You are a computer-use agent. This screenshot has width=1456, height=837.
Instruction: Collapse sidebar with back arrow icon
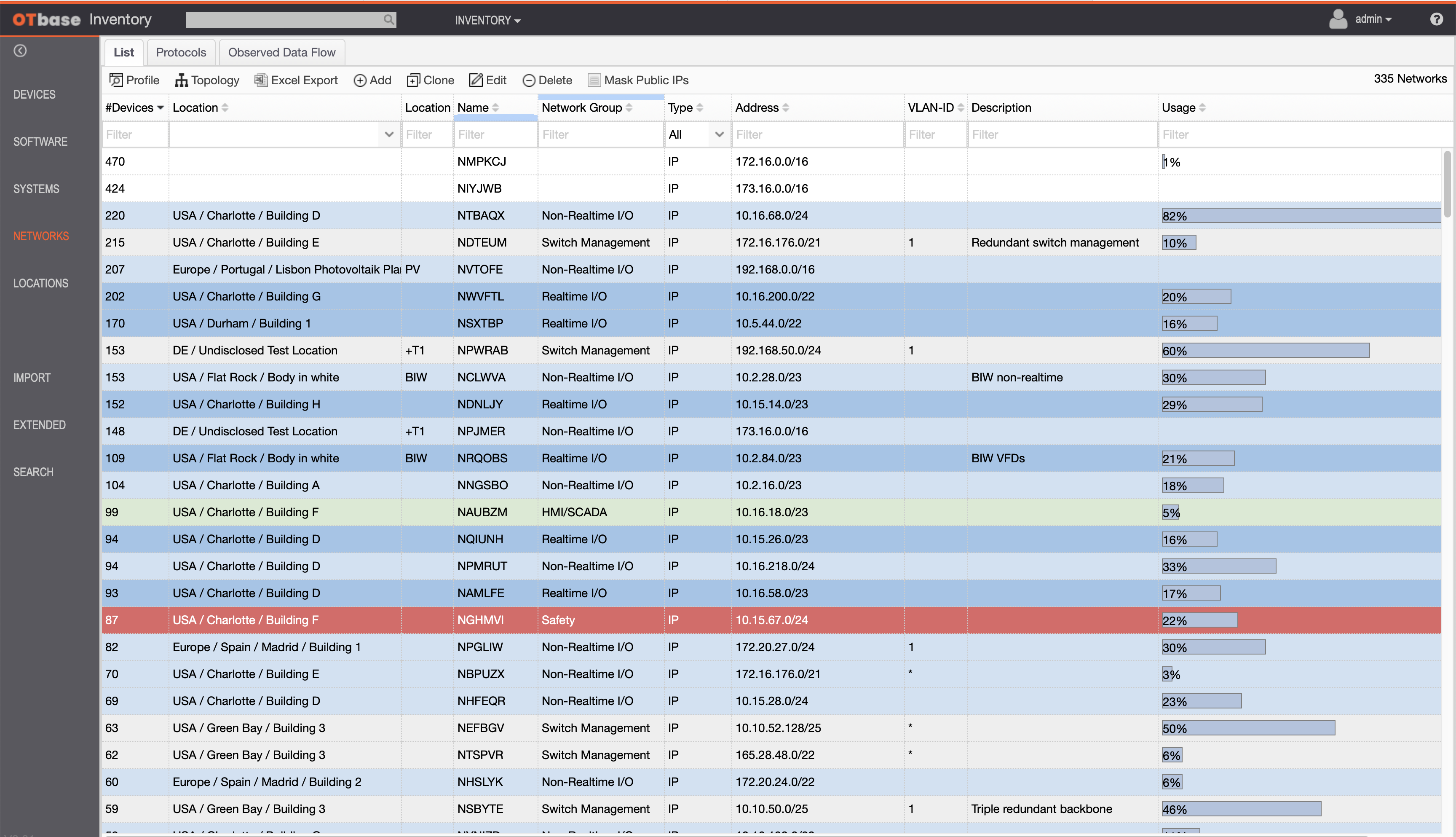click(x=20, y=51)
